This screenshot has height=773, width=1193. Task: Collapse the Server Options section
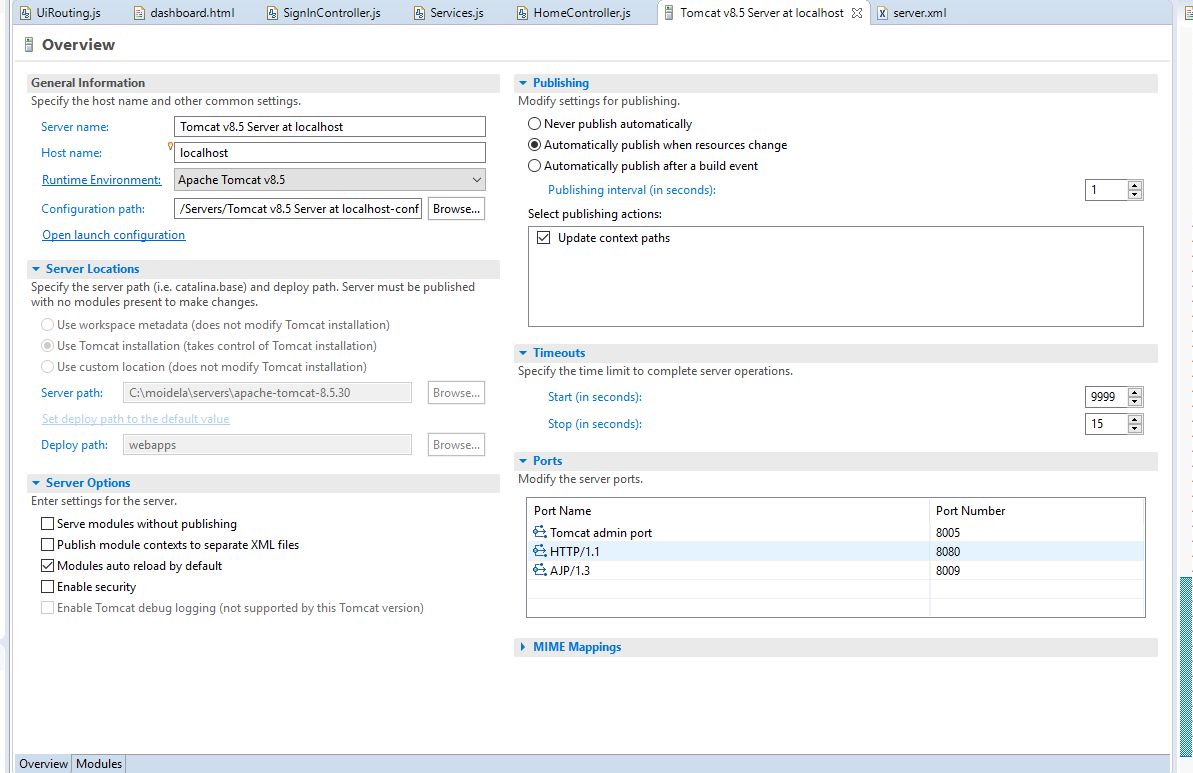click(x=36, y=483)
